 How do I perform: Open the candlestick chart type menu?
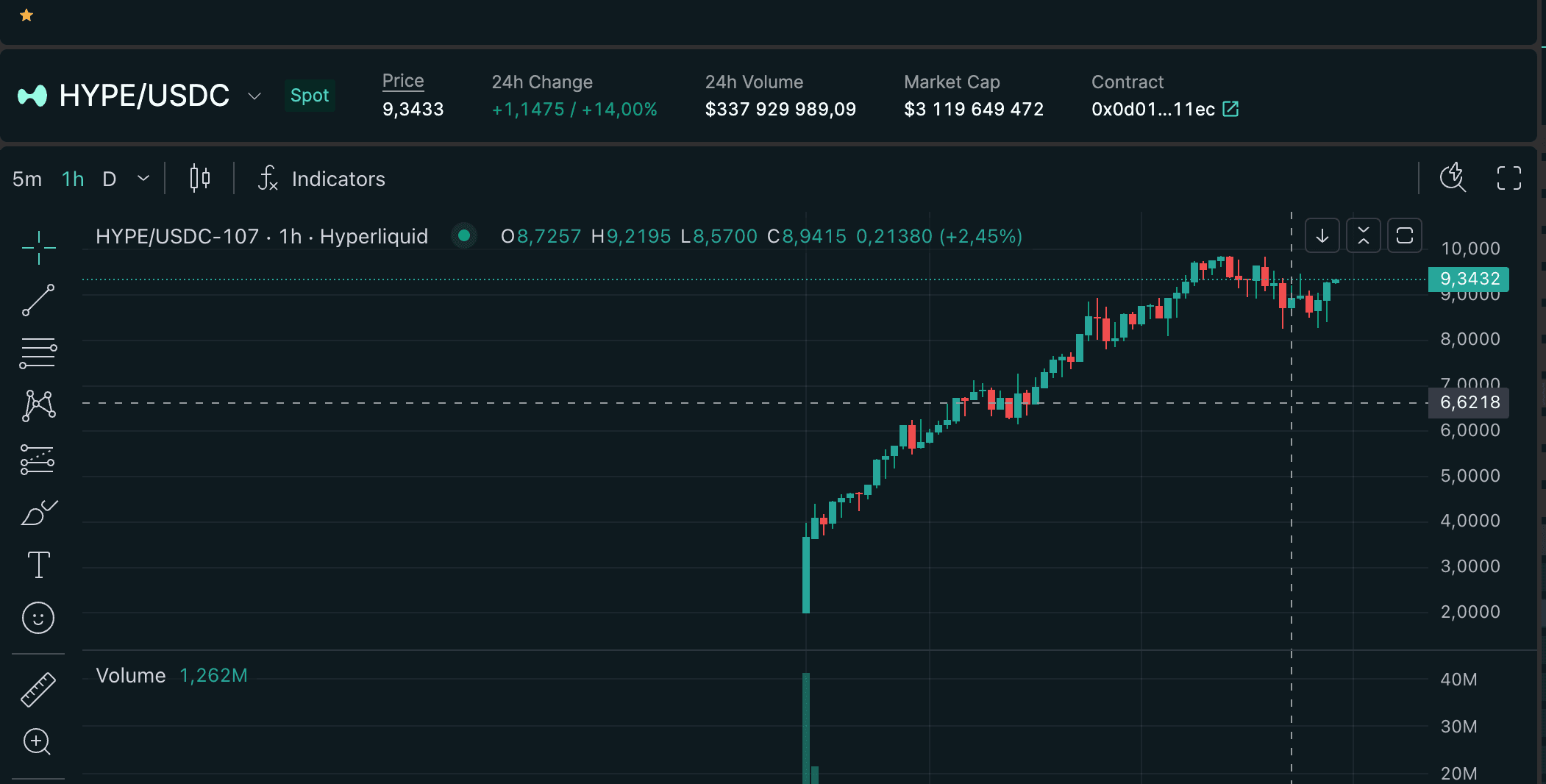coord(199,179)
